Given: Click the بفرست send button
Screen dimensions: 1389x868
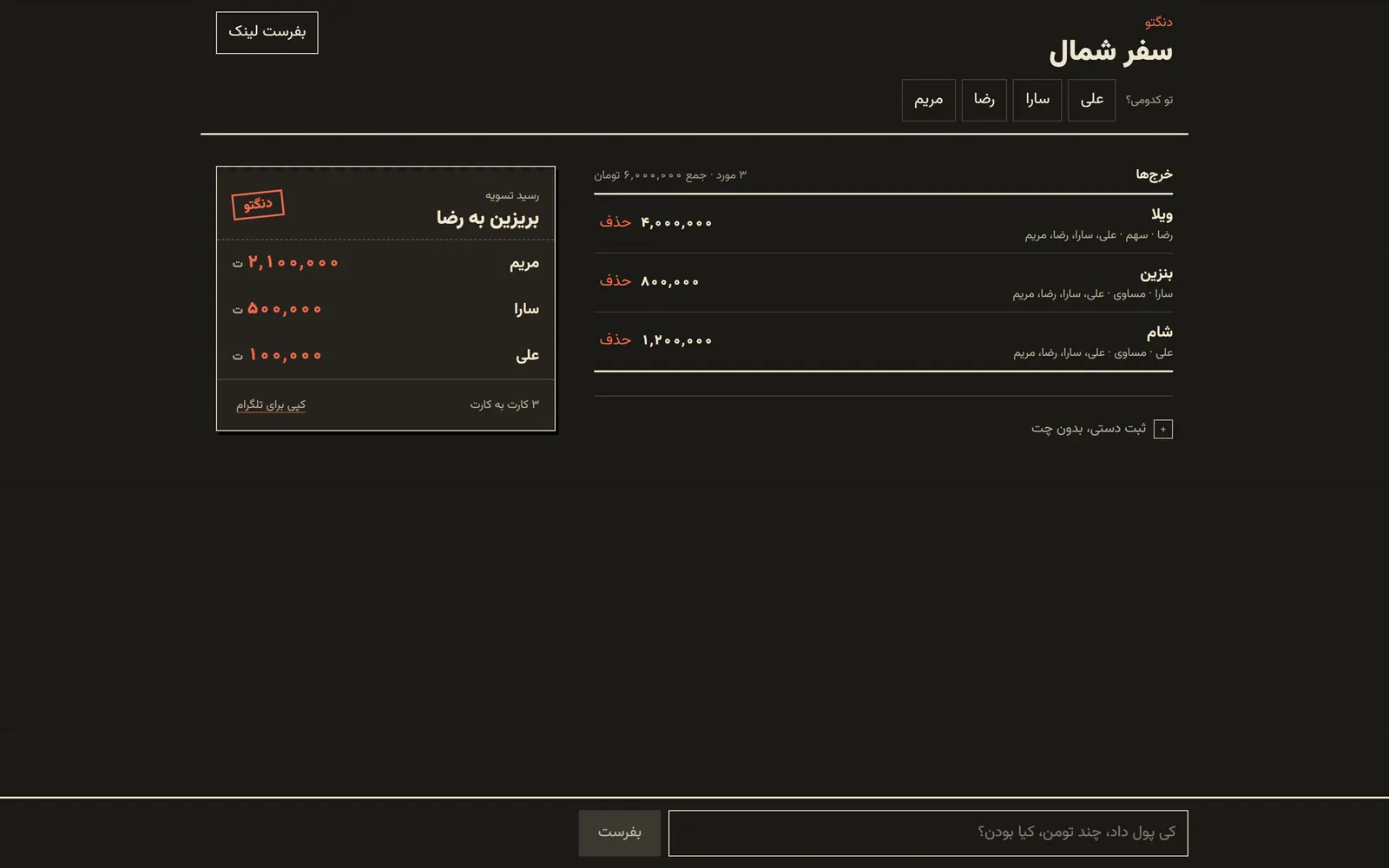Looking at the screenshot, I should pos(620,832).
